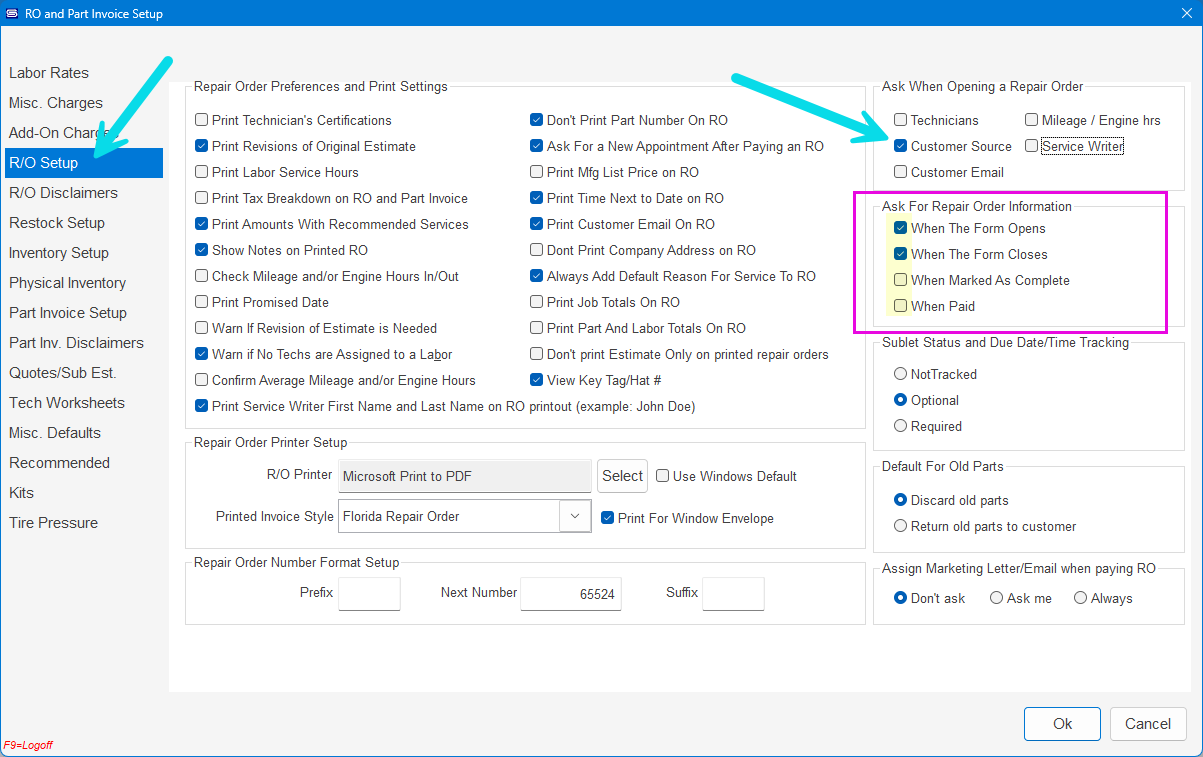Switch to Inventory Setup in the sidebar
This screenshot has height=757, width=1203.
(59, 253)
